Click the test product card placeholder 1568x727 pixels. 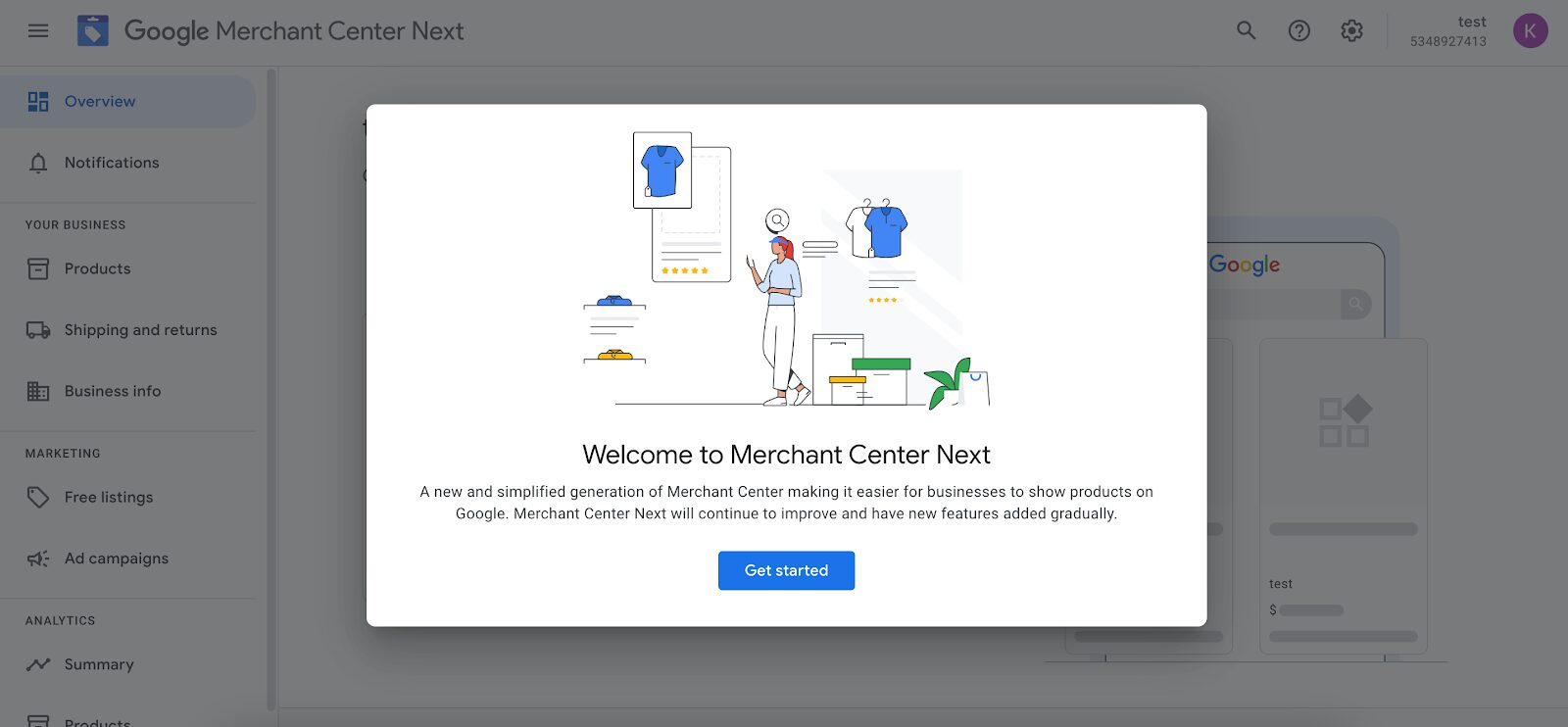point(1343,496)
